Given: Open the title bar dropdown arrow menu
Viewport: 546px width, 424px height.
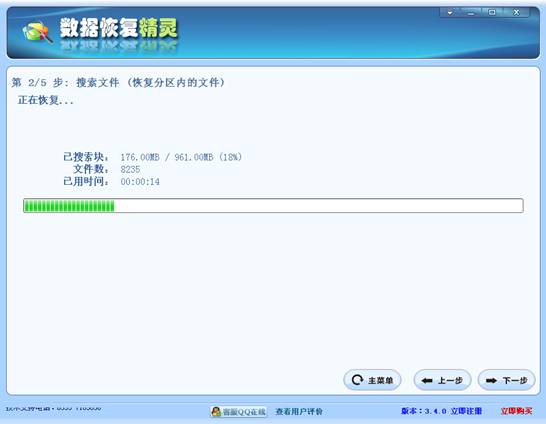Looking at the screenshot, I should pyautogui.click(x=450, y=13).
